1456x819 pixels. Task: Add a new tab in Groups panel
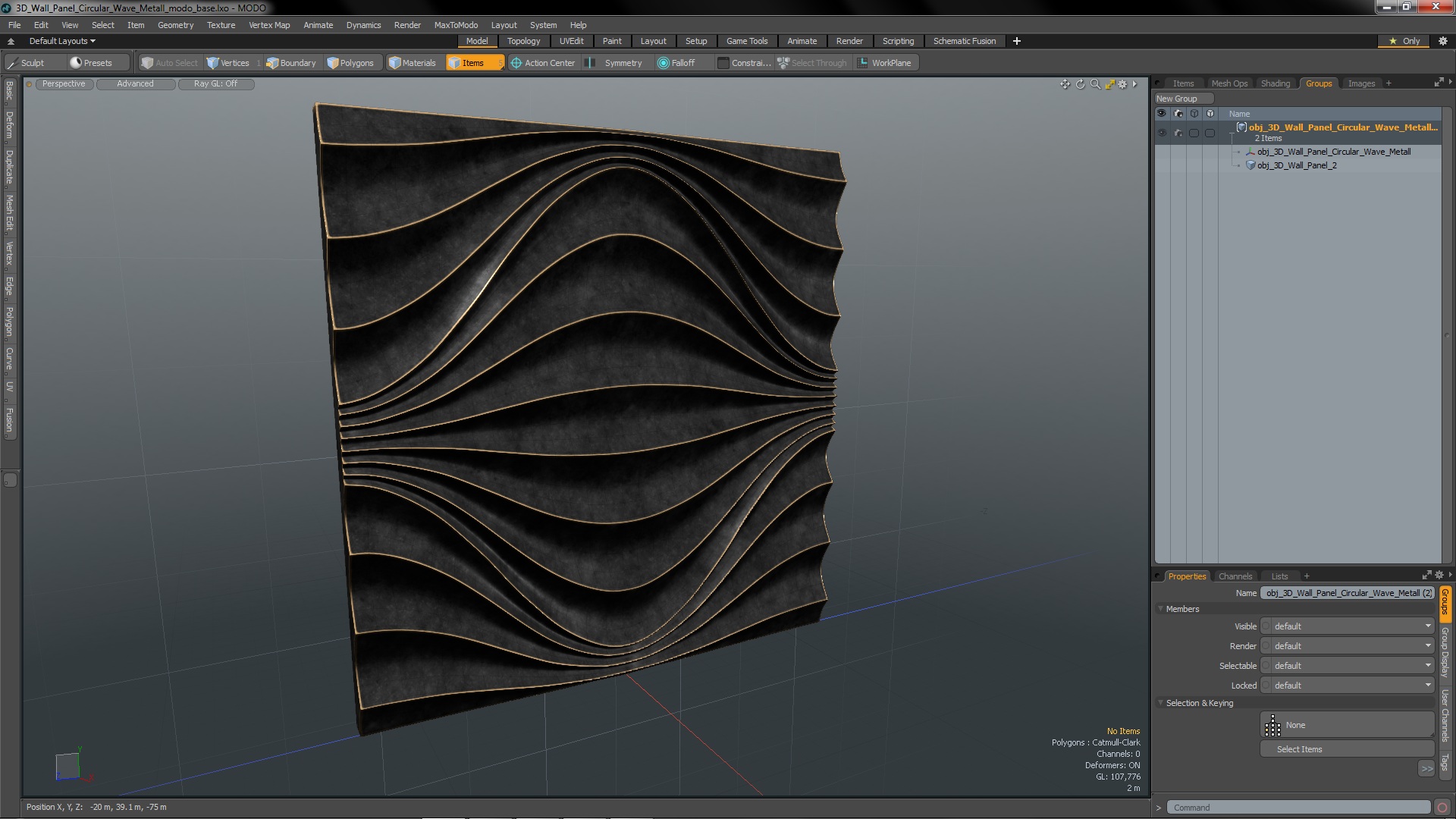point(1389,83)
